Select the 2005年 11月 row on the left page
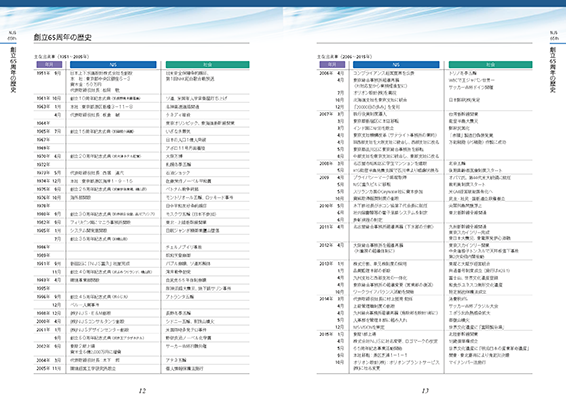This screenshot has width=566, height=400. (x=142, y=369)
